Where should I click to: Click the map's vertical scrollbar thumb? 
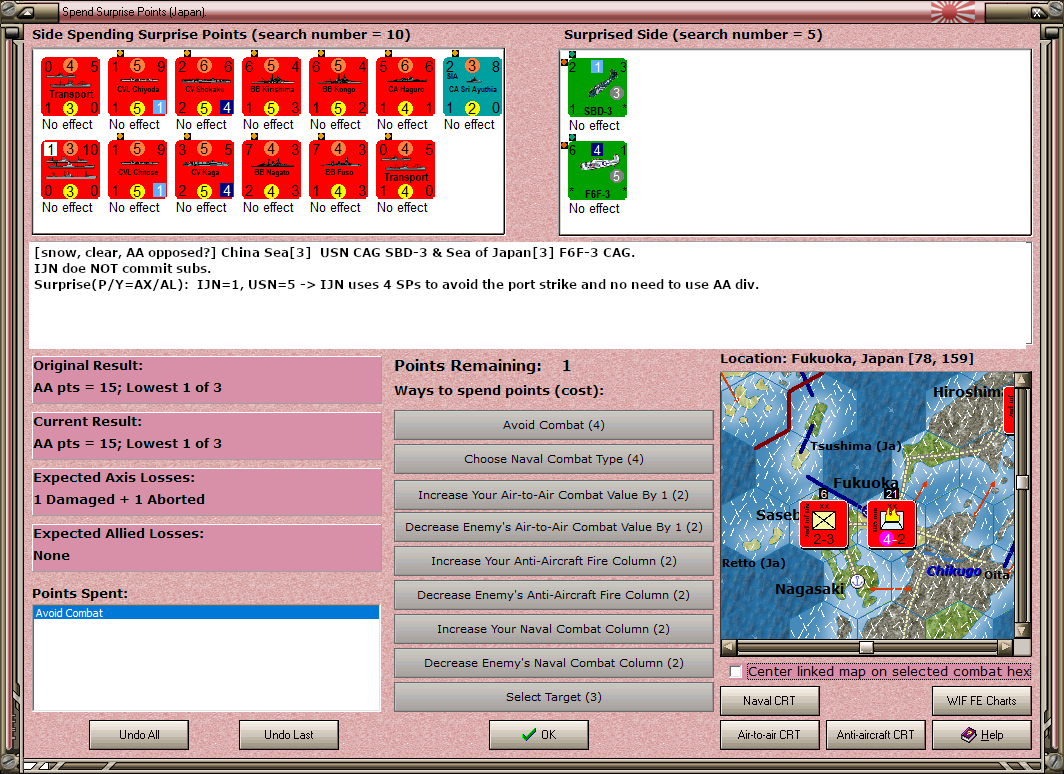(x=1023, y=482)
